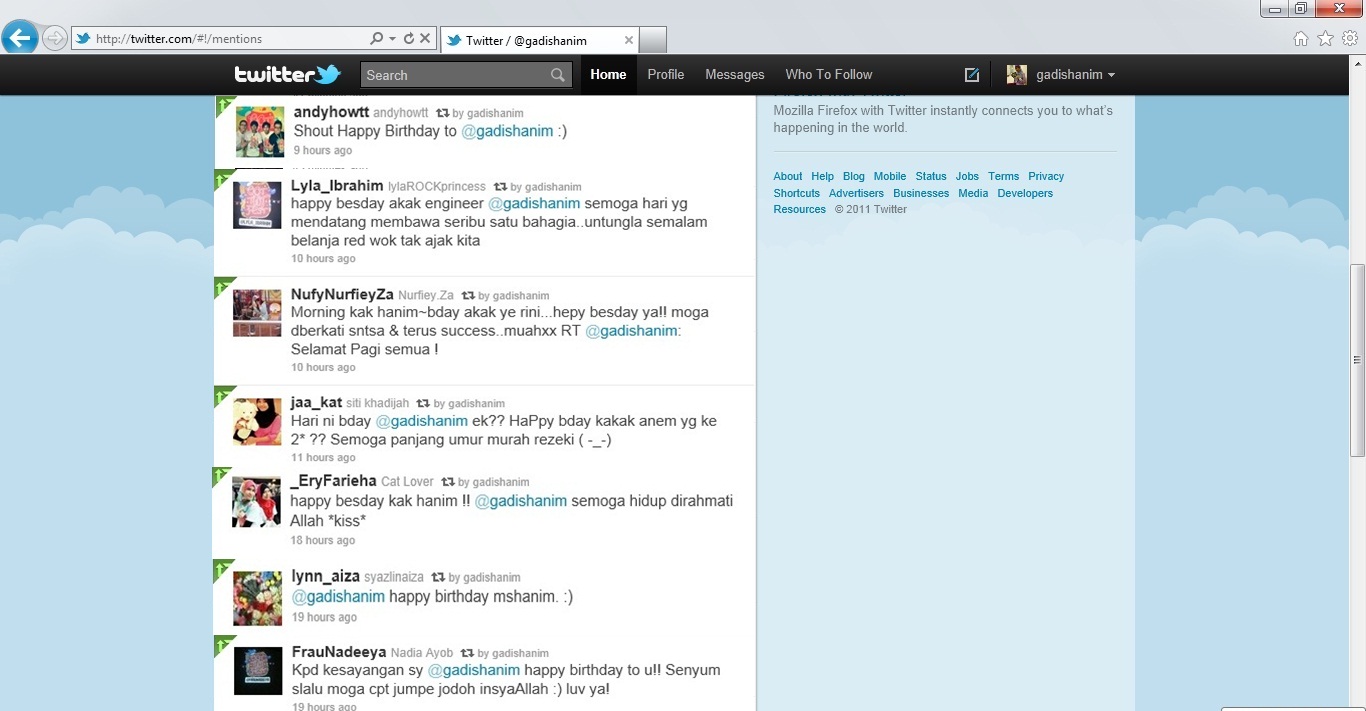Open the Help footer link
Image resolution: width=1366 pixels, height=711 pixels.
(822, 176)
